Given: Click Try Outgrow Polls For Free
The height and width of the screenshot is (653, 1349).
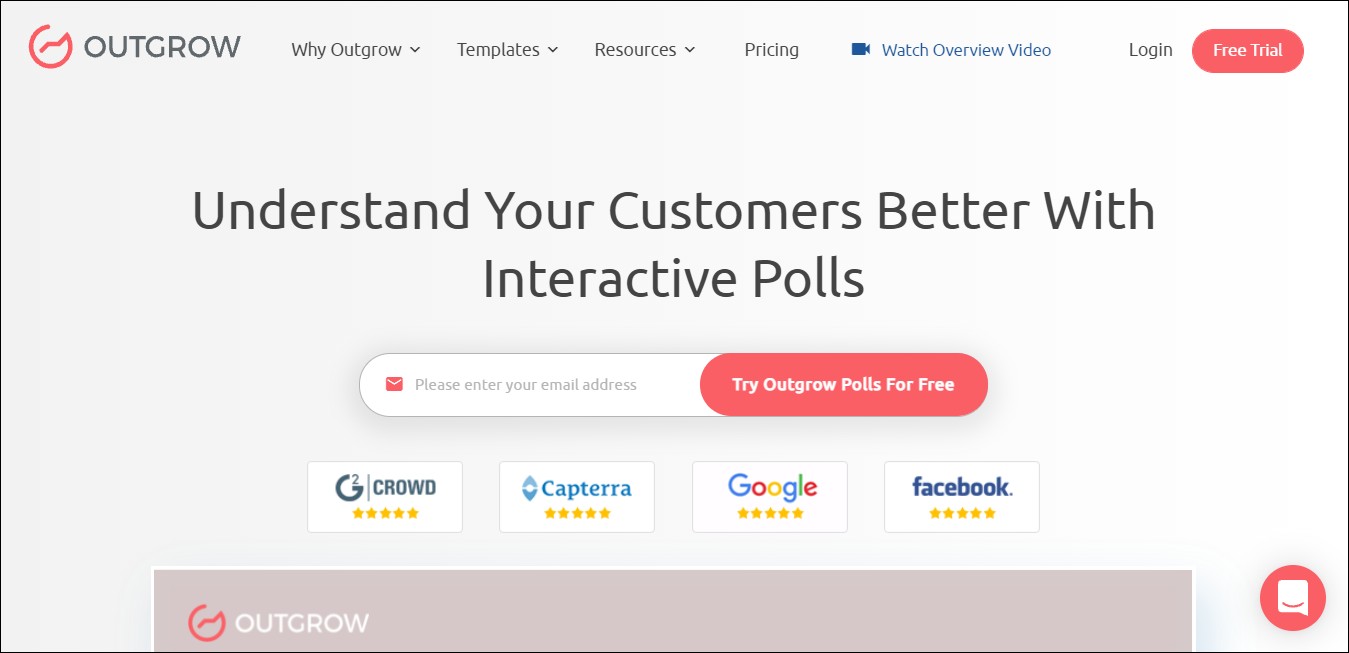Looking at the screenshot, I should (843, 384).
